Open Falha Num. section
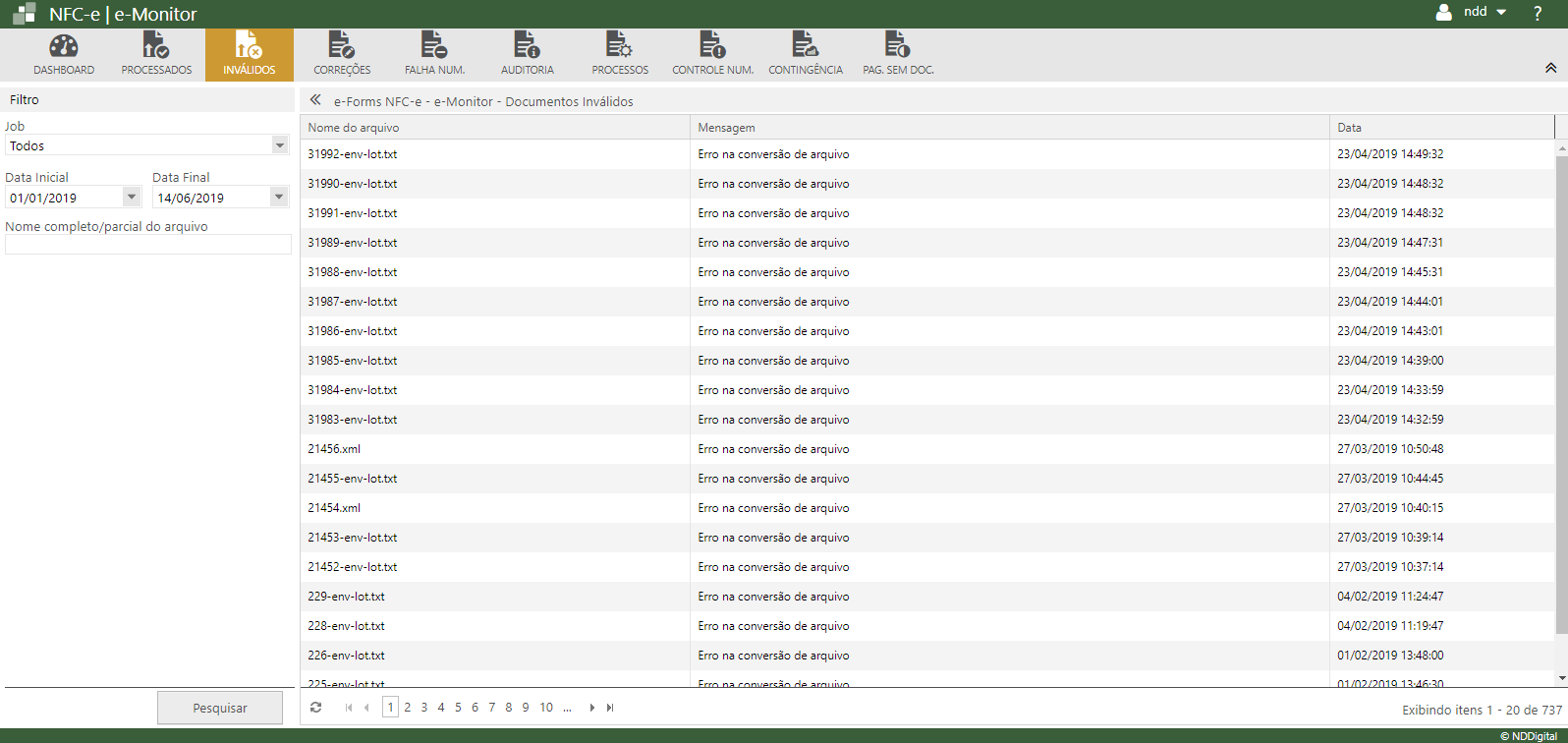Viewport: 1568px width, 743px height. pyautogui.click(x=434, y=55)
